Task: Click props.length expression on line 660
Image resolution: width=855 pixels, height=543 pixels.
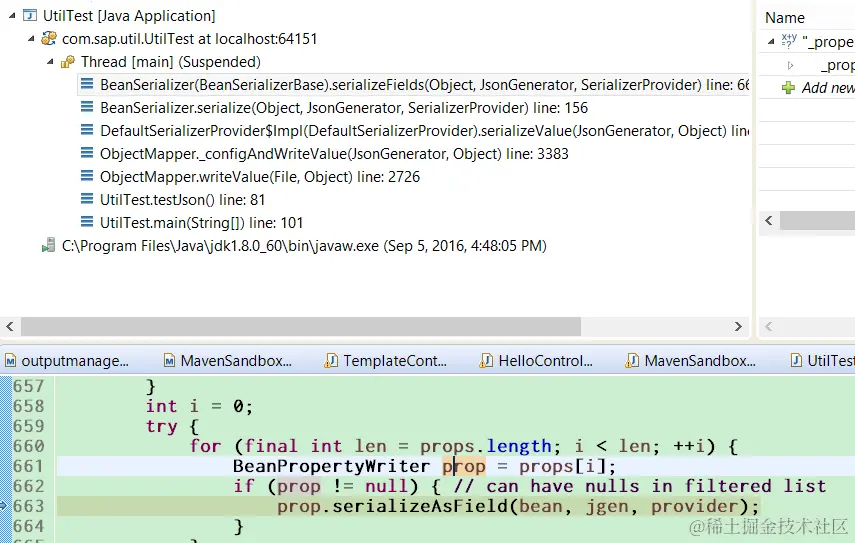Action: (x=485, y=446)
